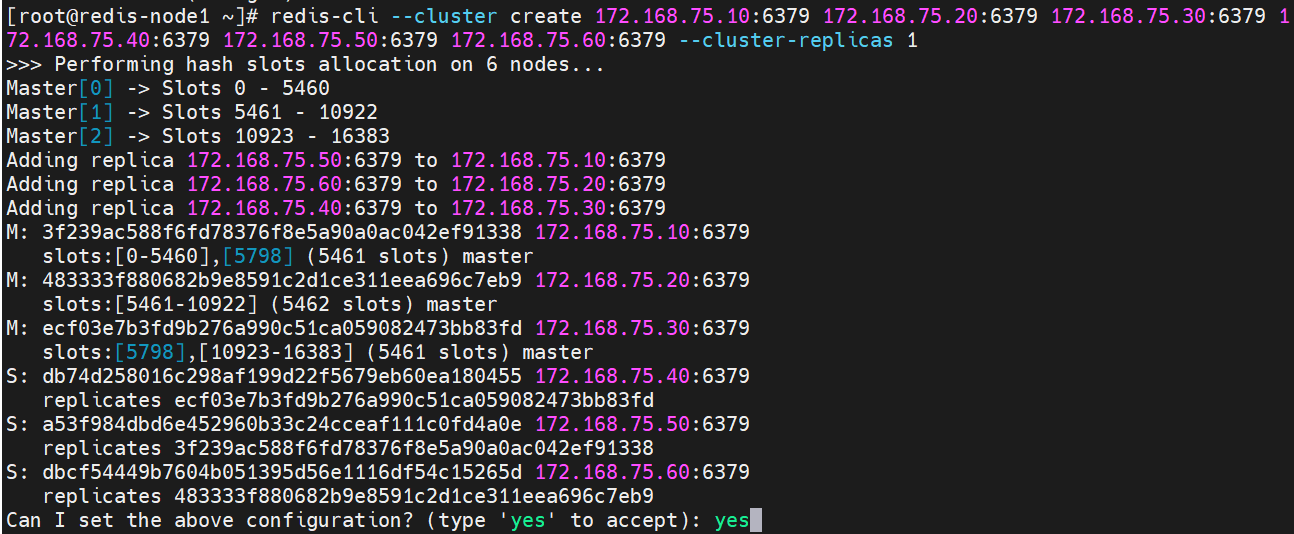Click 172.168.75.20:6379 in the typed command

coord(931,16)
